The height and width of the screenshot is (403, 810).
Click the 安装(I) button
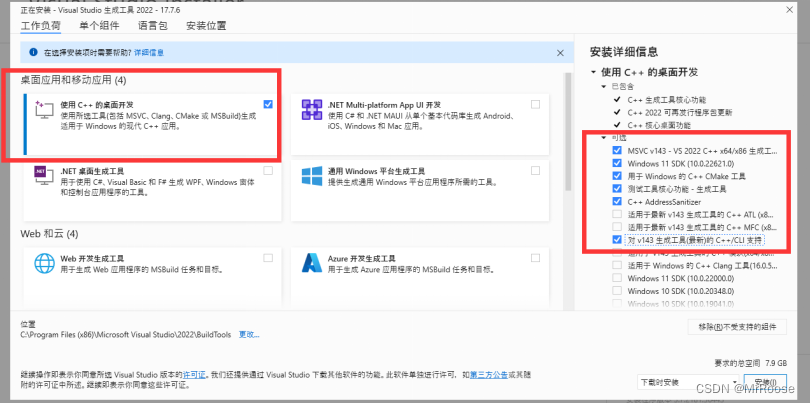766,383
